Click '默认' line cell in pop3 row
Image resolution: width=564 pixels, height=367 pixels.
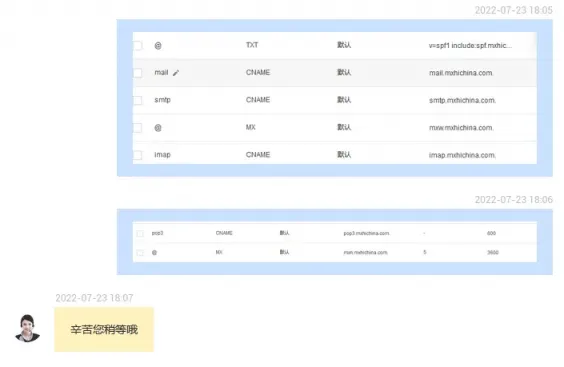285,233
